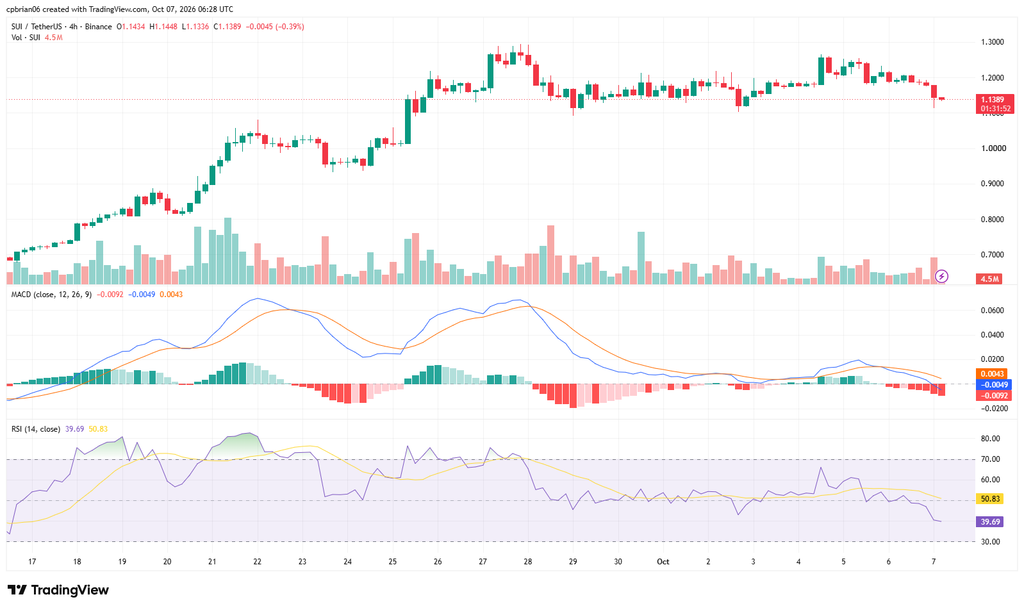Viewport: 1024px width, 609px height.
Task: Click date label 21 on the time axis
Action: (x=212, y=561)
